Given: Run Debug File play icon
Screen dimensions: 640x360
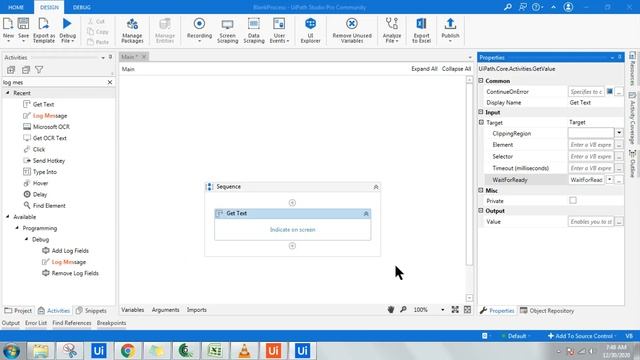Looking at the screenshot, I should tap(67, 24).
